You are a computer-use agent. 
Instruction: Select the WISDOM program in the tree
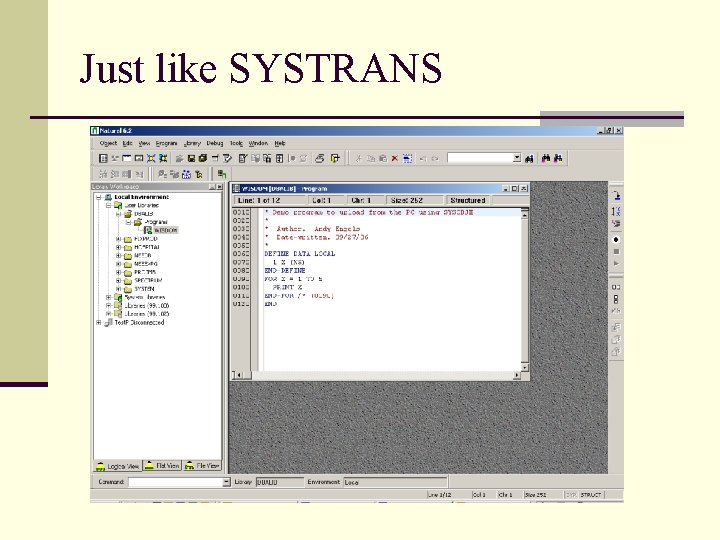point(165,231)
